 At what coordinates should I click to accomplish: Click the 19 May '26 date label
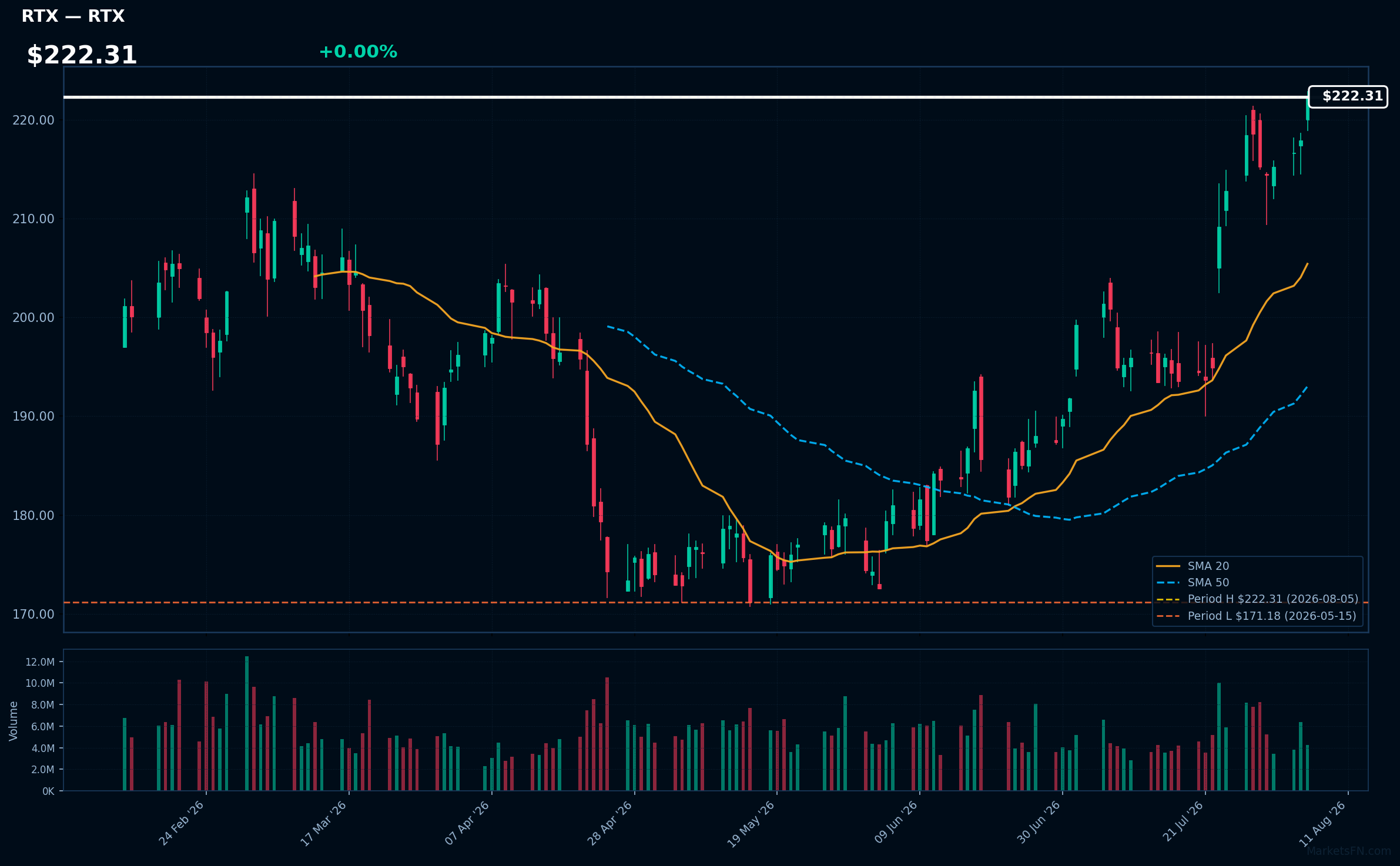[x=752, y=824]
